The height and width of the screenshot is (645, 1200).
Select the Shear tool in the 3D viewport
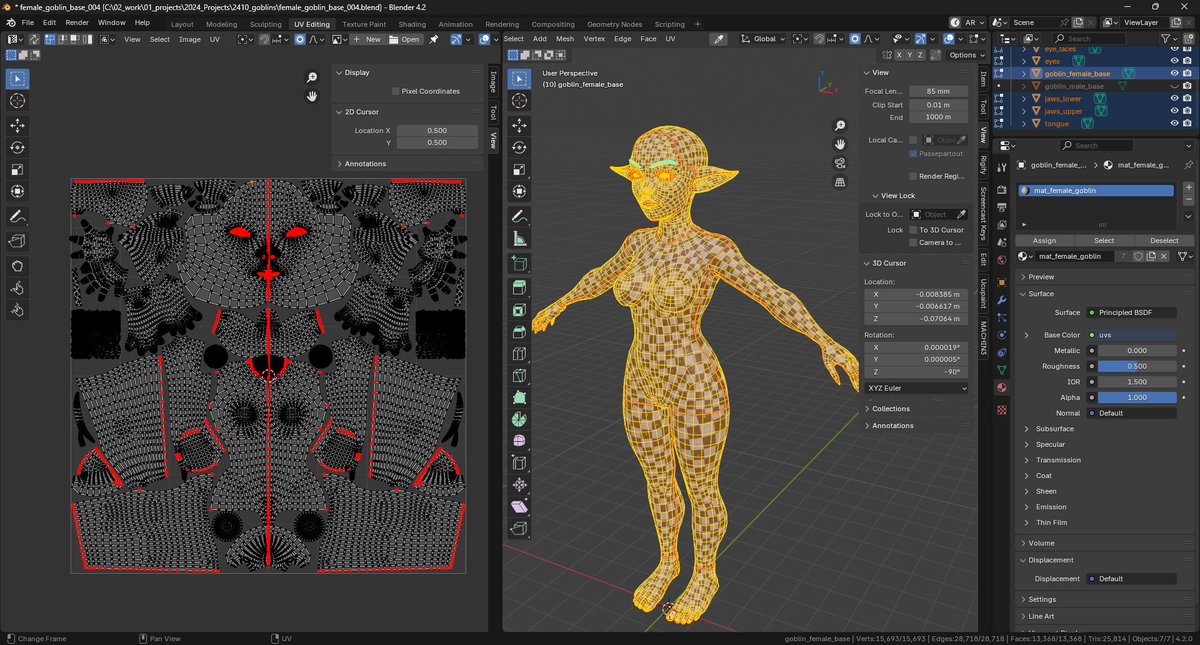pos(519,507)
